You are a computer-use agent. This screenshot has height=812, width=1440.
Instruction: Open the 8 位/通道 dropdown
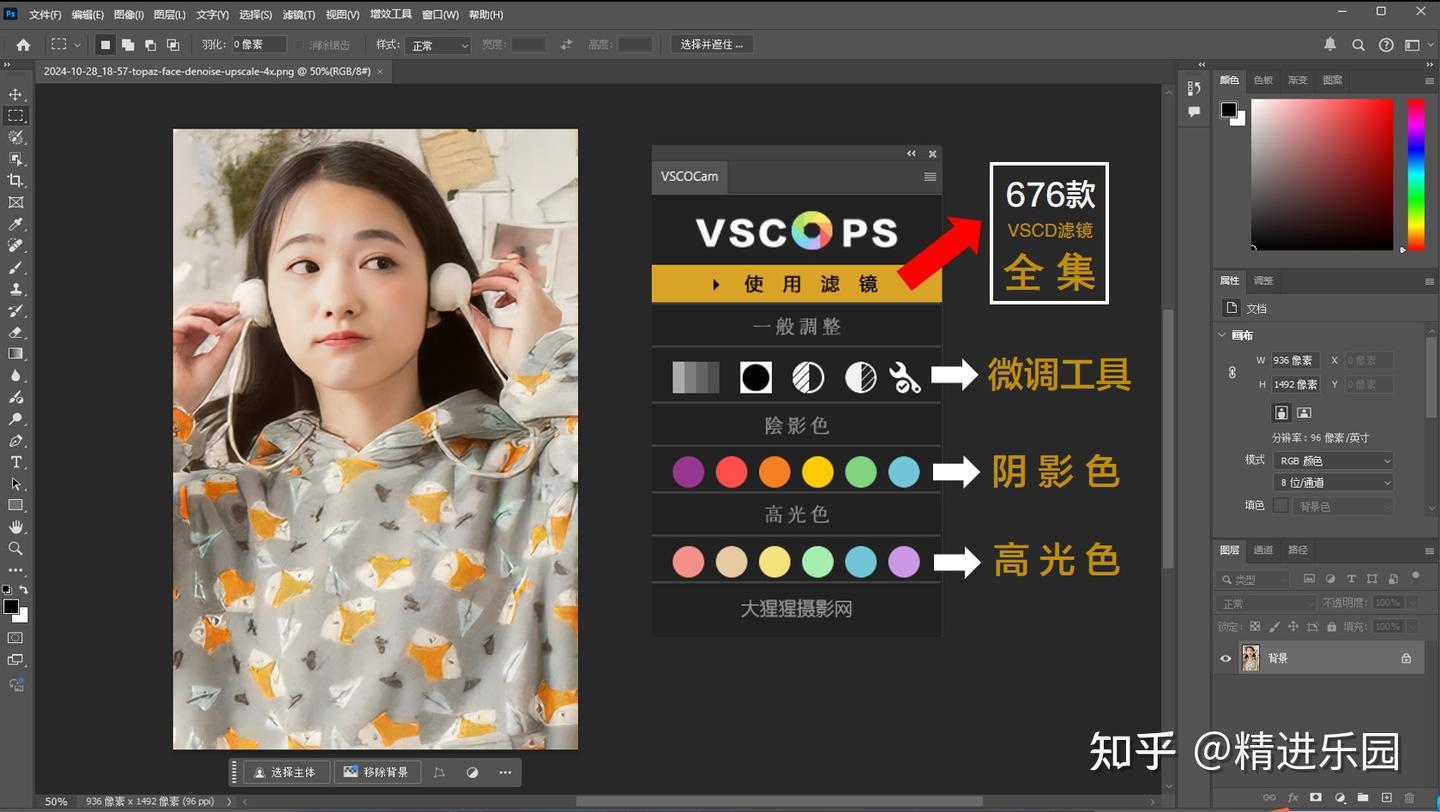coord(1333,482)
